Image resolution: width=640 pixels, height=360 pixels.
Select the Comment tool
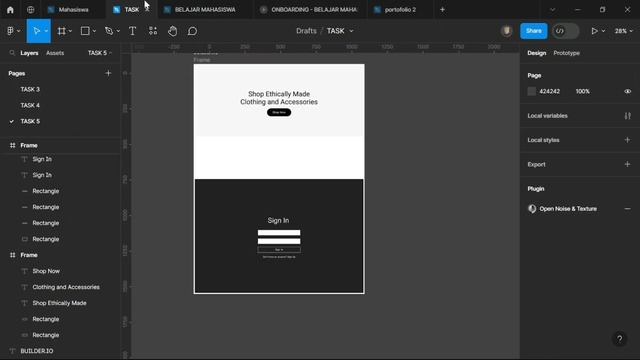click(192, 31)
